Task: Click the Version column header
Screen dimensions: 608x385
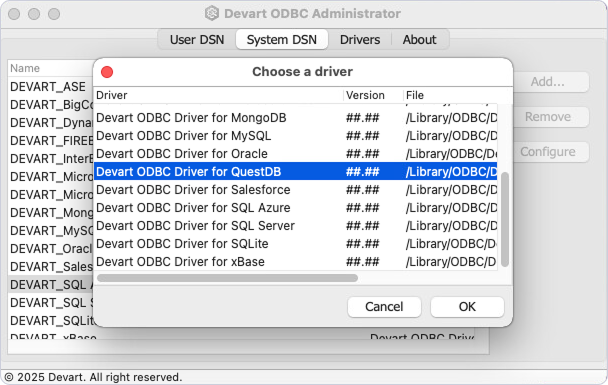Action: 373,95
